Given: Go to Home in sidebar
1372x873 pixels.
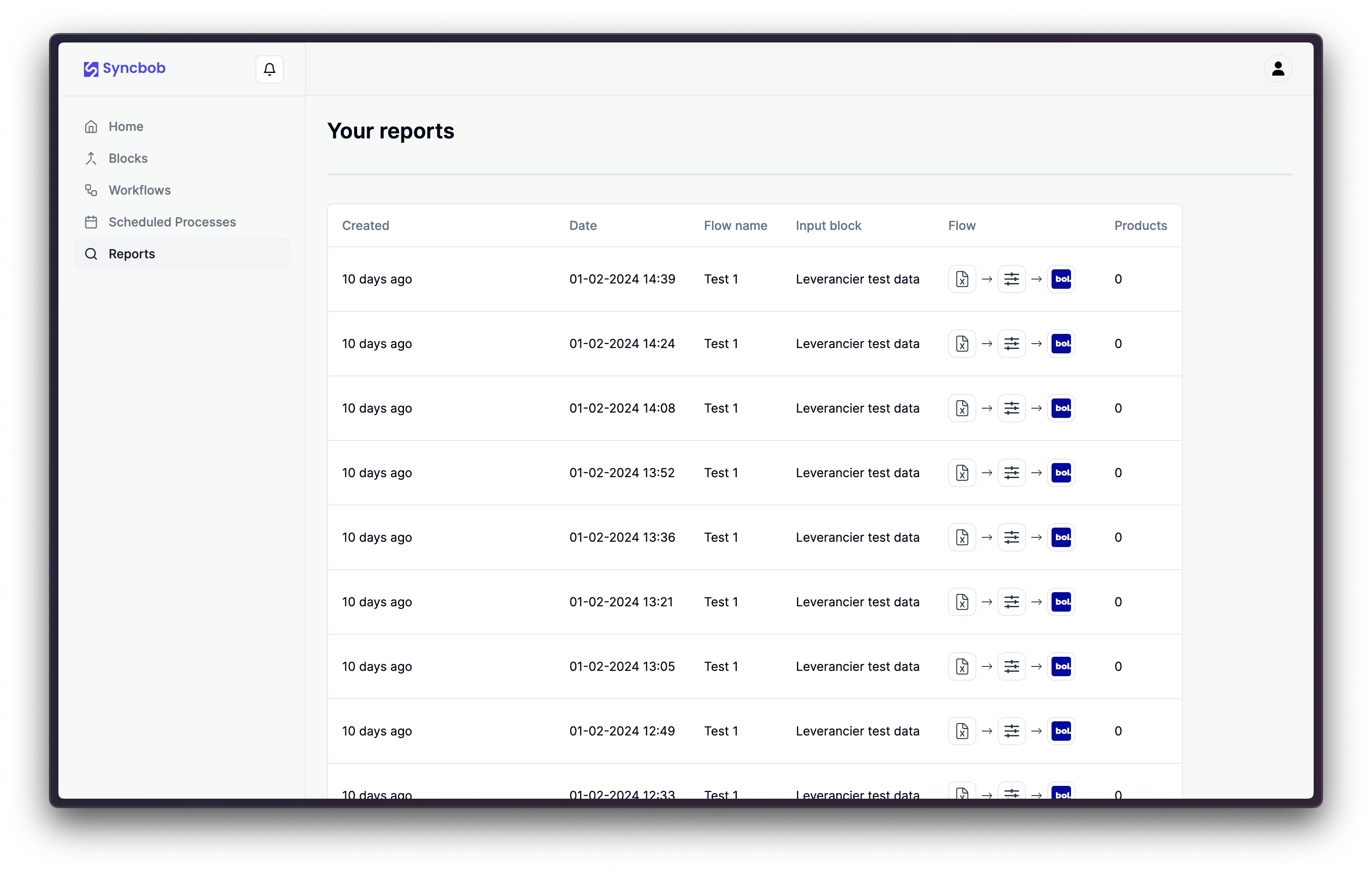Looking at the screenshot, I should [182, 126].
